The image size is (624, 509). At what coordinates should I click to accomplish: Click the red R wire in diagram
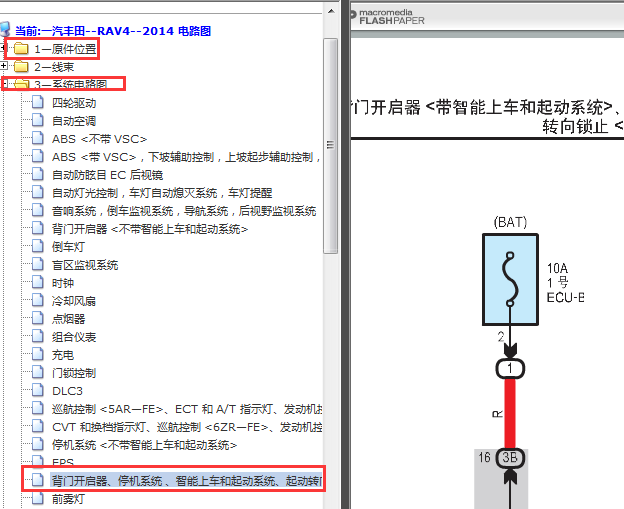[x=510, y=413]
